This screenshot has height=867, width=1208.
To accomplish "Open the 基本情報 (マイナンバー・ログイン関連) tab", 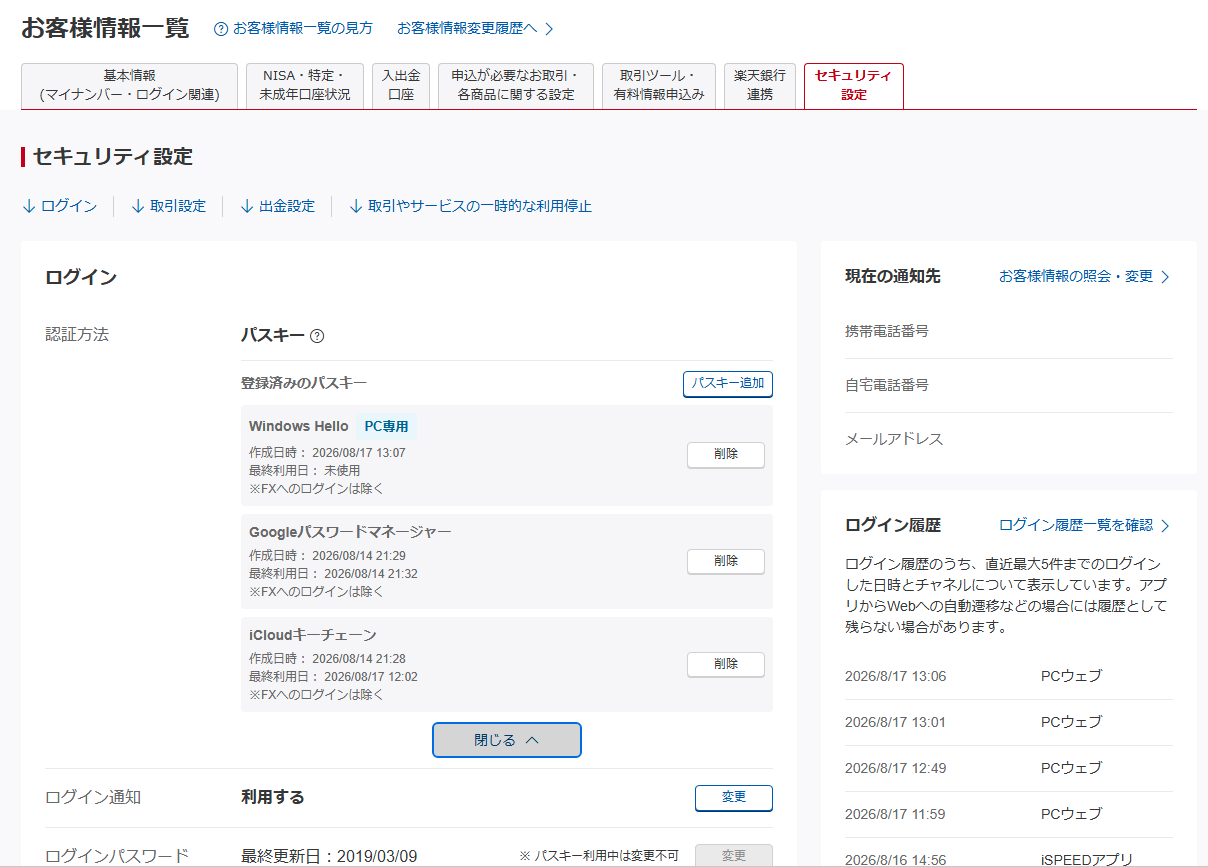I will click(x=129, y=86).
